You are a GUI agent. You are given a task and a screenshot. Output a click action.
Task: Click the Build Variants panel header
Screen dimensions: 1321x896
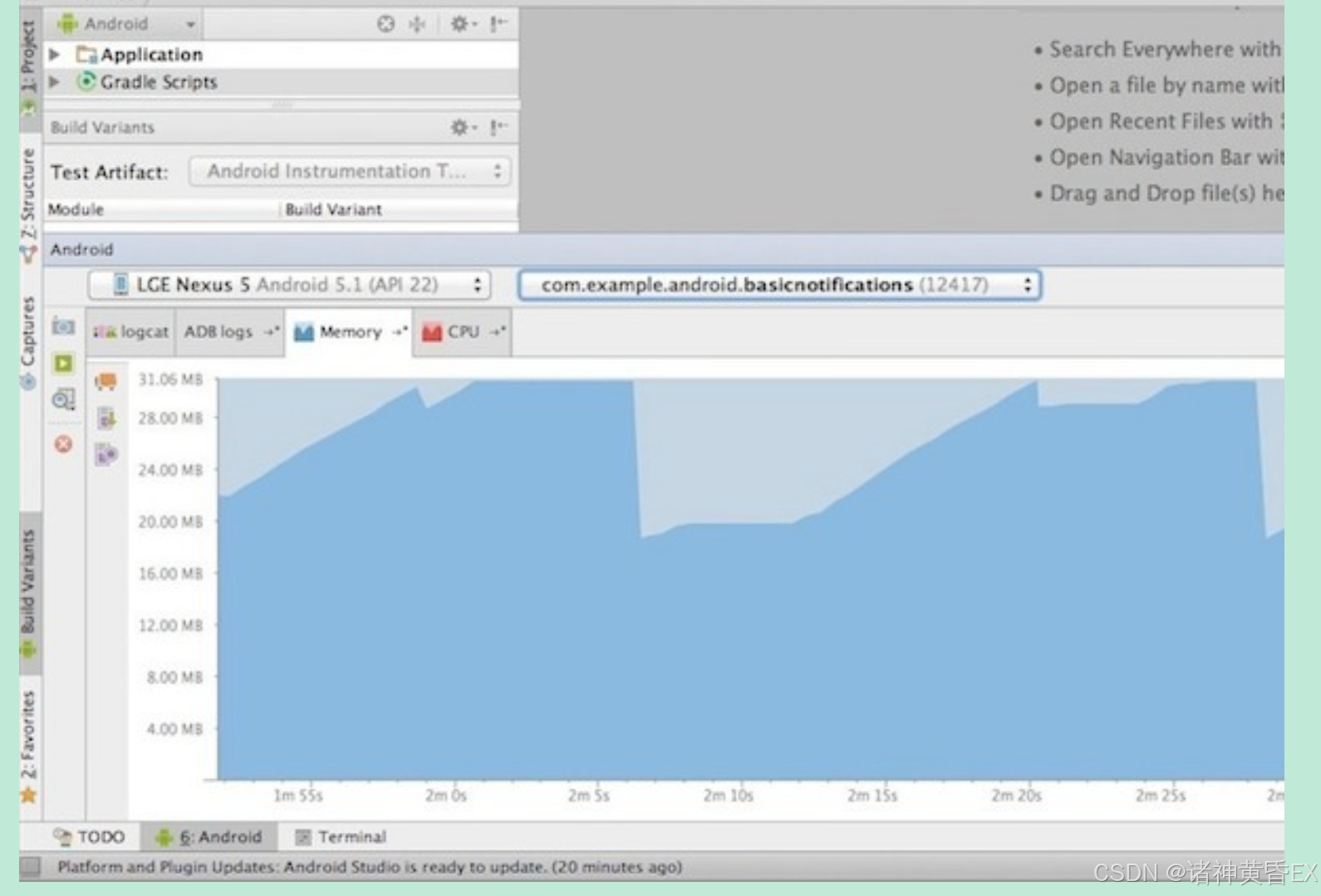coord(282,127)
